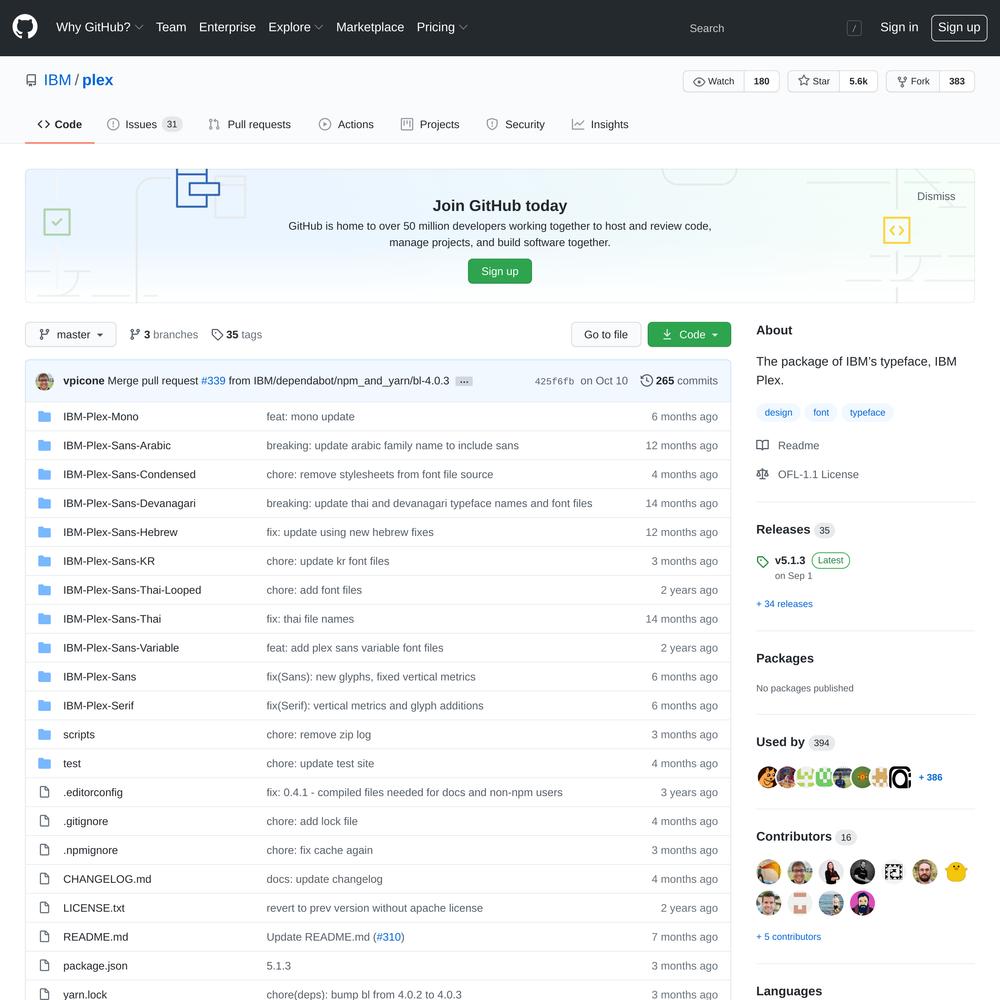Click vpicone's commit author avatar
Screen dimensions: 1000x1000
click(x=45, y=381)
